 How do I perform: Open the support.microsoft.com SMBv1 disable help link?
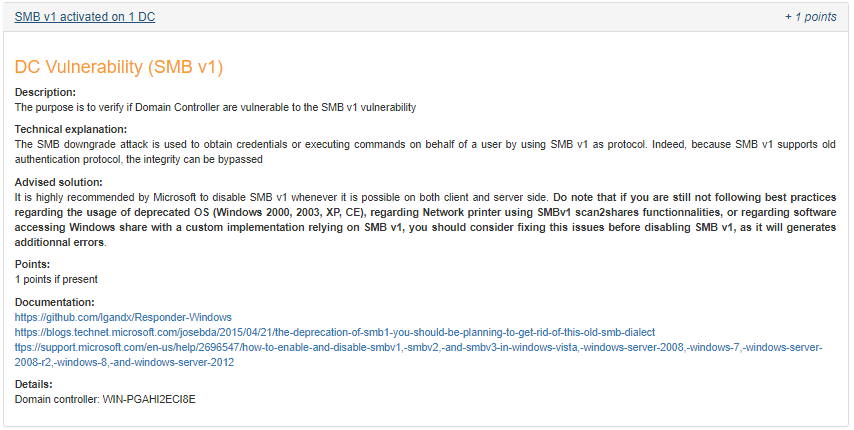click(418, 354)
